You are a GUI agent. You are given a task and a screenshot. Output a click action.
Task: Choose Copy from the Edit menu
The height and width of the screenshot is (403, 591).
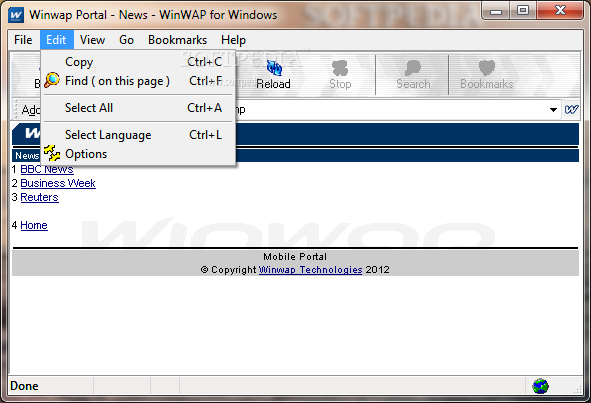coord(138,62)
